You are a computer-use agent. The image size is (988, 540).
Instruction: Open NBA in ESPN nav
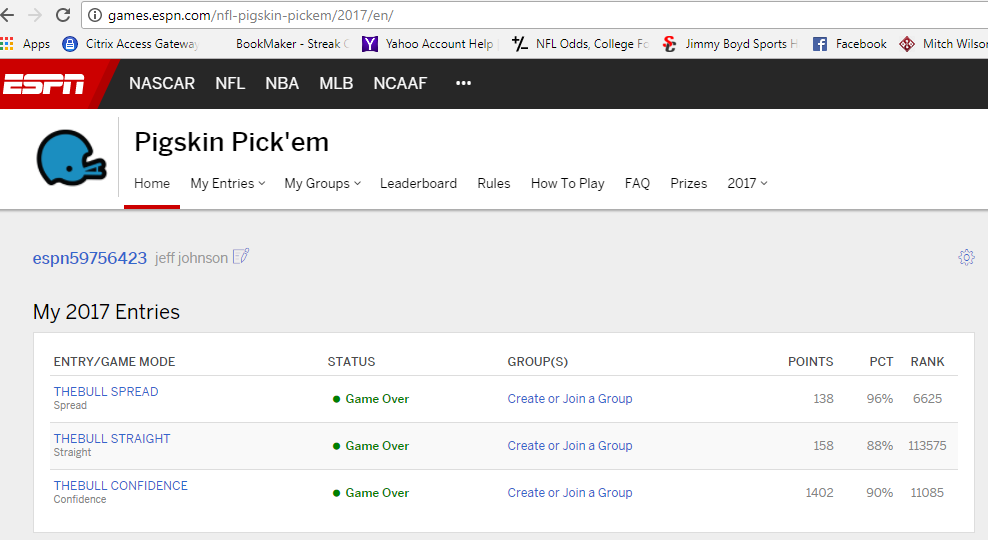282,83
